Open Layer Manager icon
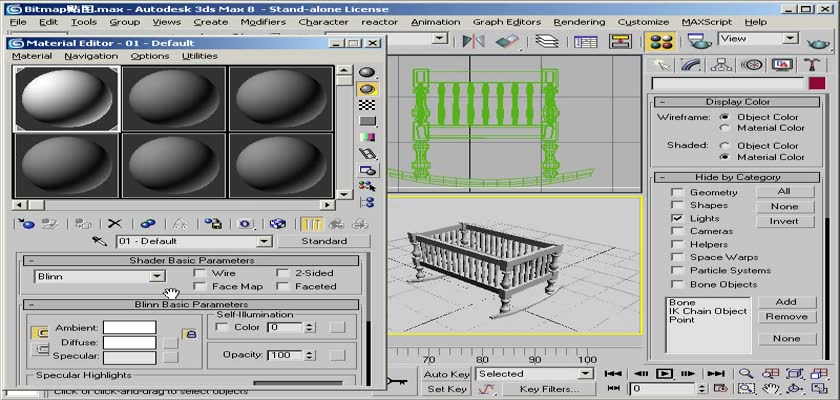Screen dimensions: 840x400 point(546,41)
